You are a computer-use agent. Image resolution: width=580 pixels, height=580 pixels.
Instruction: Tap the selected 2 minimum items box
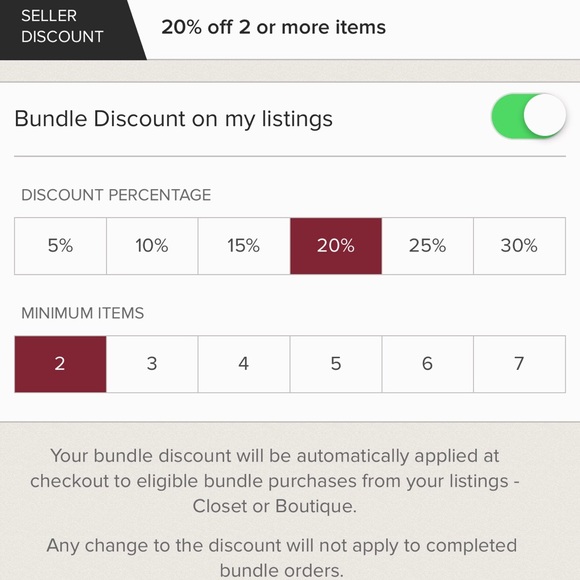tap(60, 364)
